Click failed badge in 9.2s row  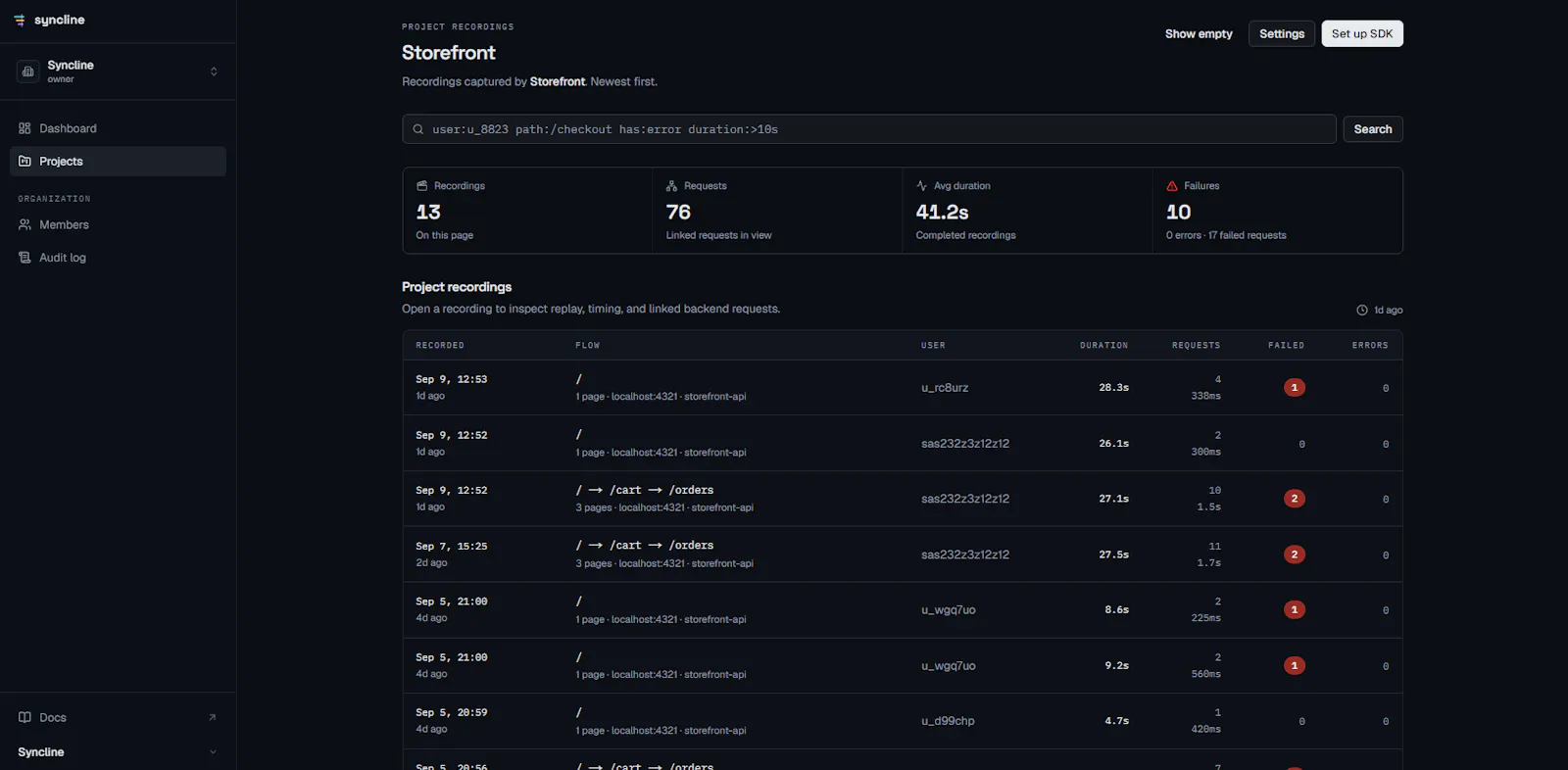(x=1295, y=666)
